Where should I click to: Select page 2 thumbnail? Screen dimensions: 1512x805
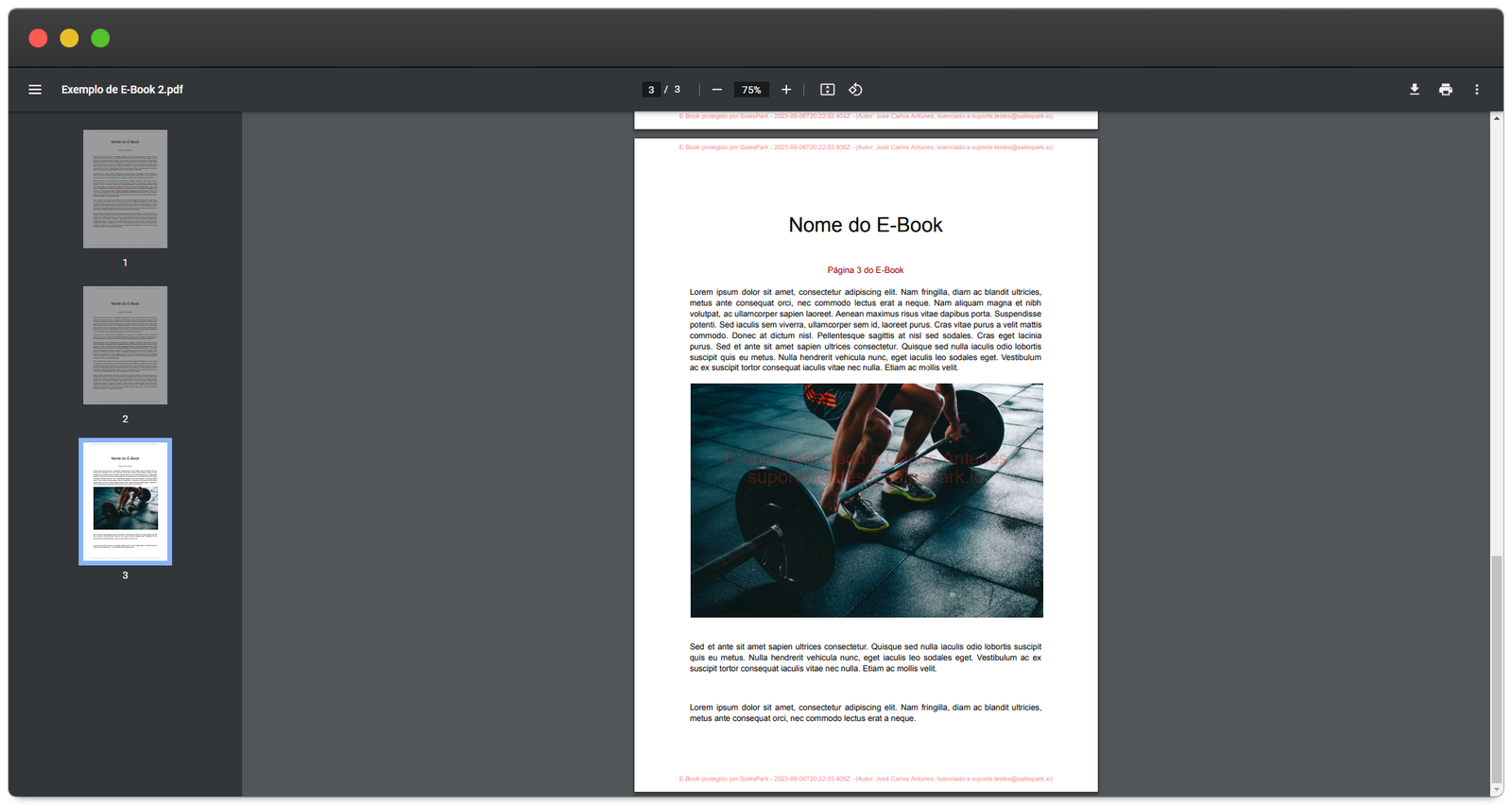point(125,346)
